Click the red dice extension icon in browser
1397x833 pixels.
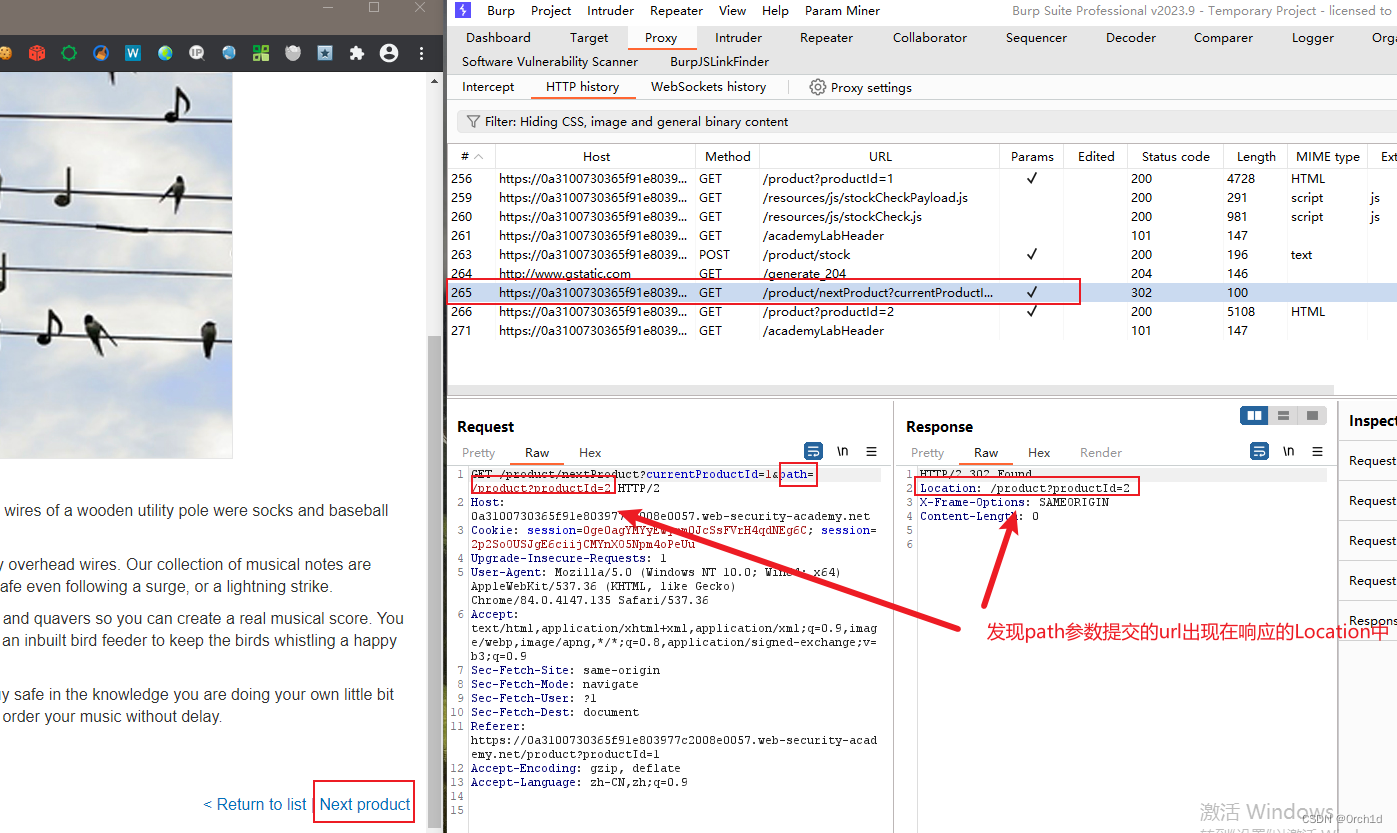[37, 53]
